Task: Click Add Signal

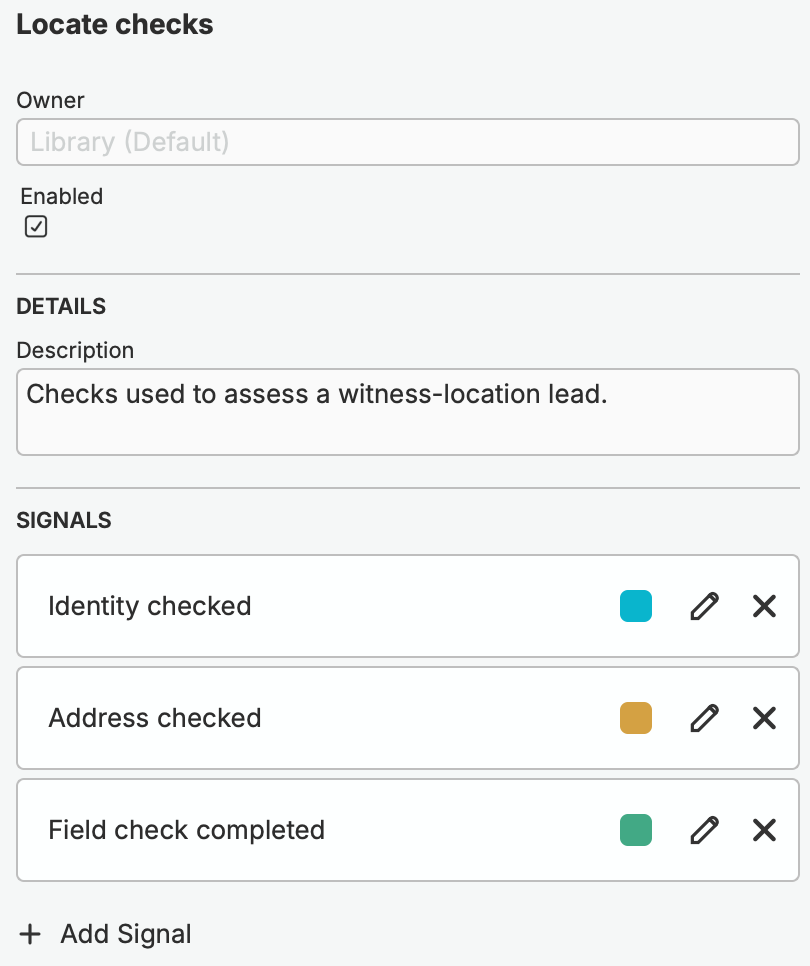Action: click(x=105, y=934)
